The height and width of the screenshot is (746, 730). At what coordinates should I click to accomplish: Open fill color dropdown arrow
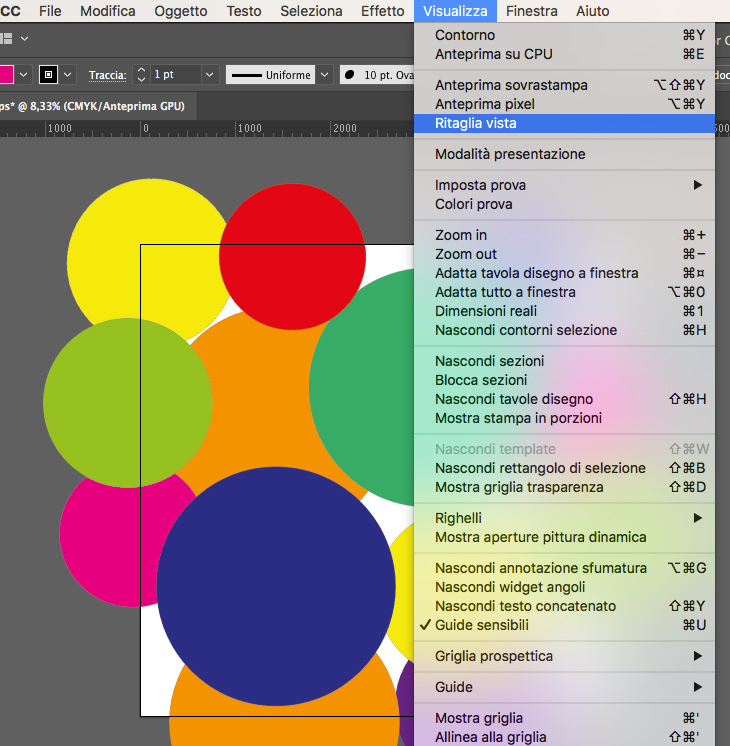(23, 75)
